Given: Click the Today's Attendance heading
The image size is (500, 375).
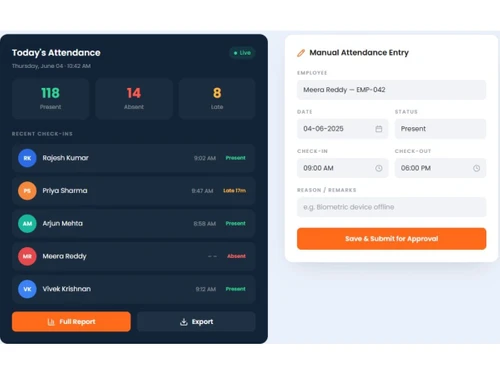Looking at the screenshot, I should tap(56, 53).
